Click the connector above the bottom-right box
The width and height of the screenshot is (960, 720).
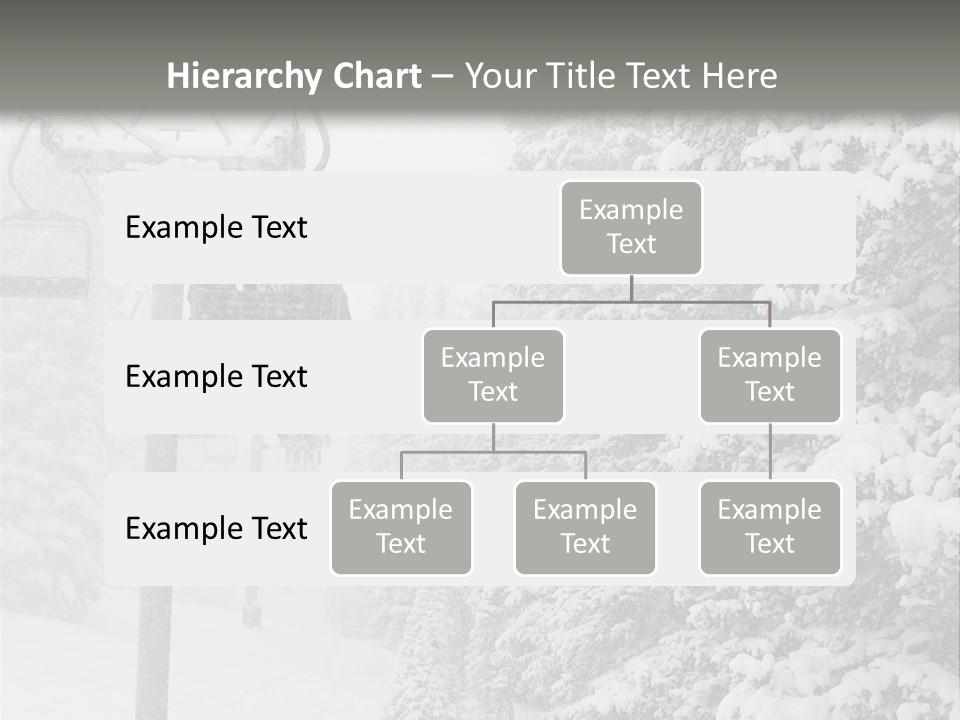(x=770, y=452)
